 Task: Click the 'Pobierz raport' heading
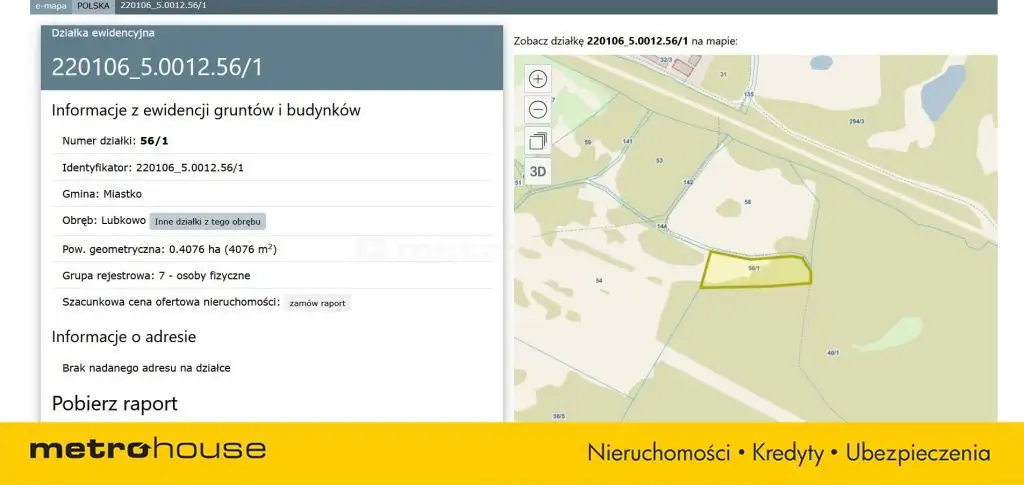(x=115, y=404)
